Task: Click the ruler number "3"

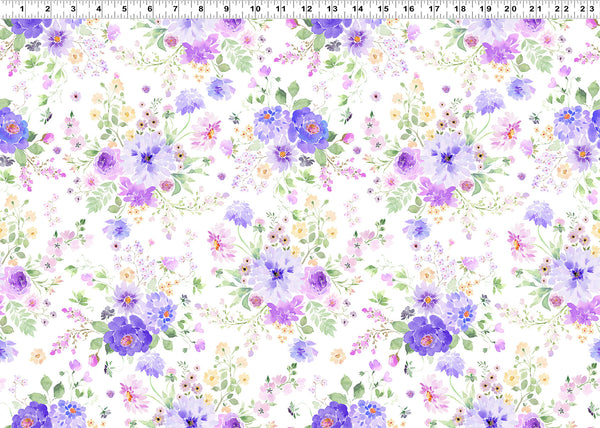Action: coord(73,8)
